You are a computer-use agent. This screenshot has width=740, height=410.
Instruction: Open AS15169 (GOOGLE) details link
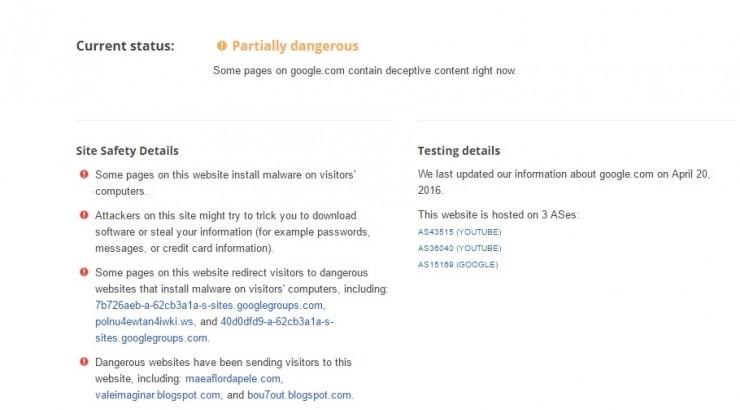click(x=458, y=265)
